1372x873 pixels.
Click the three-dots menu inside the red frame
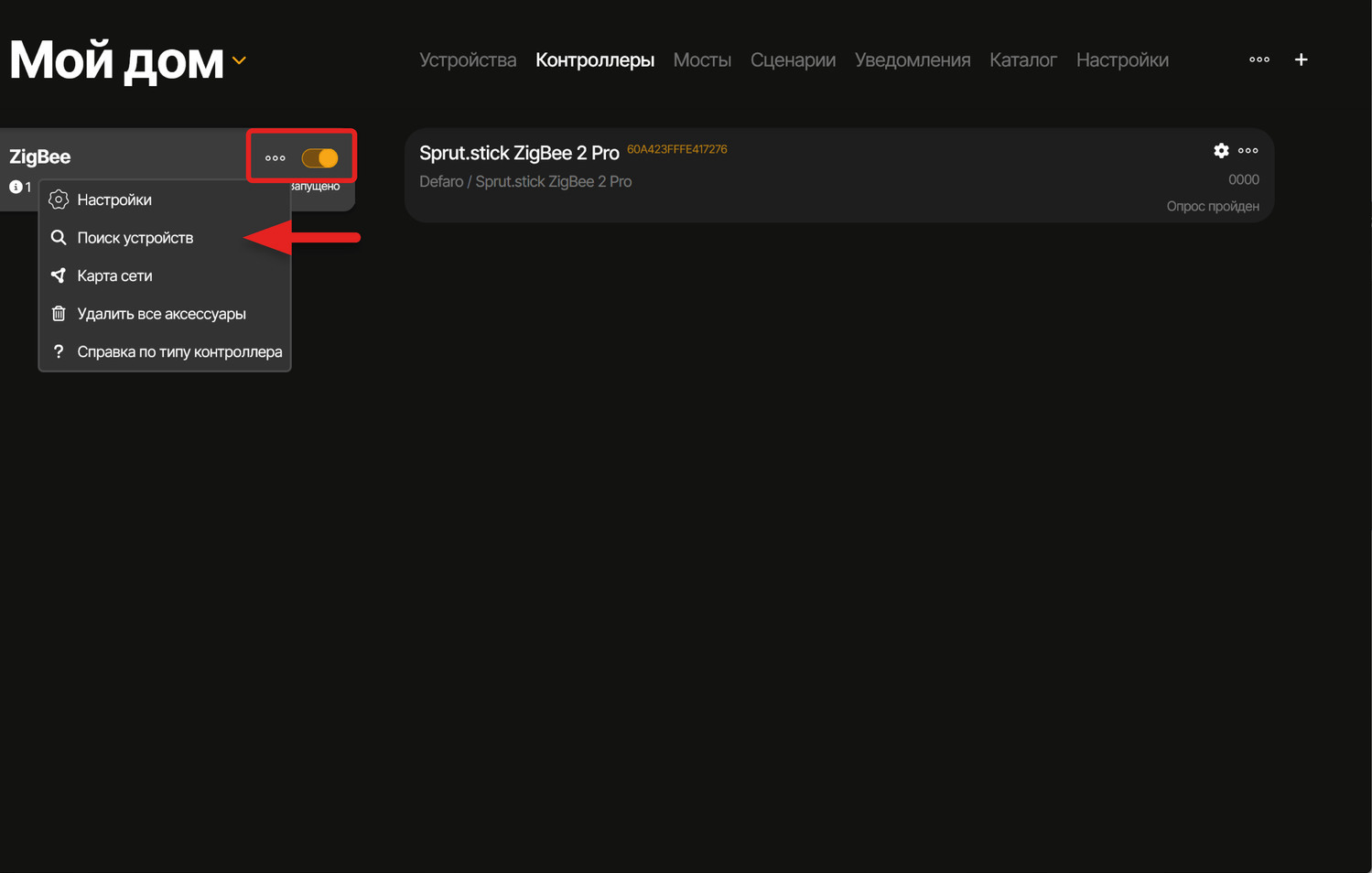point(275,156)
